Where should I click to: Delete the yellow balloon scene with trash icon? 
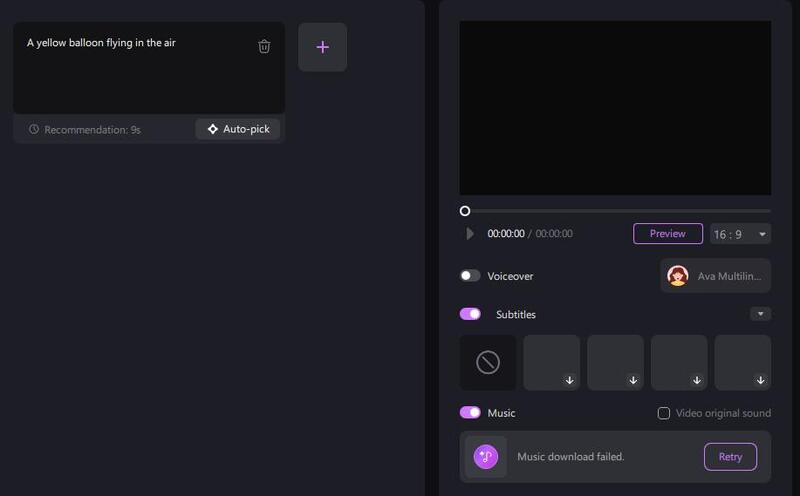pos(264,46)
